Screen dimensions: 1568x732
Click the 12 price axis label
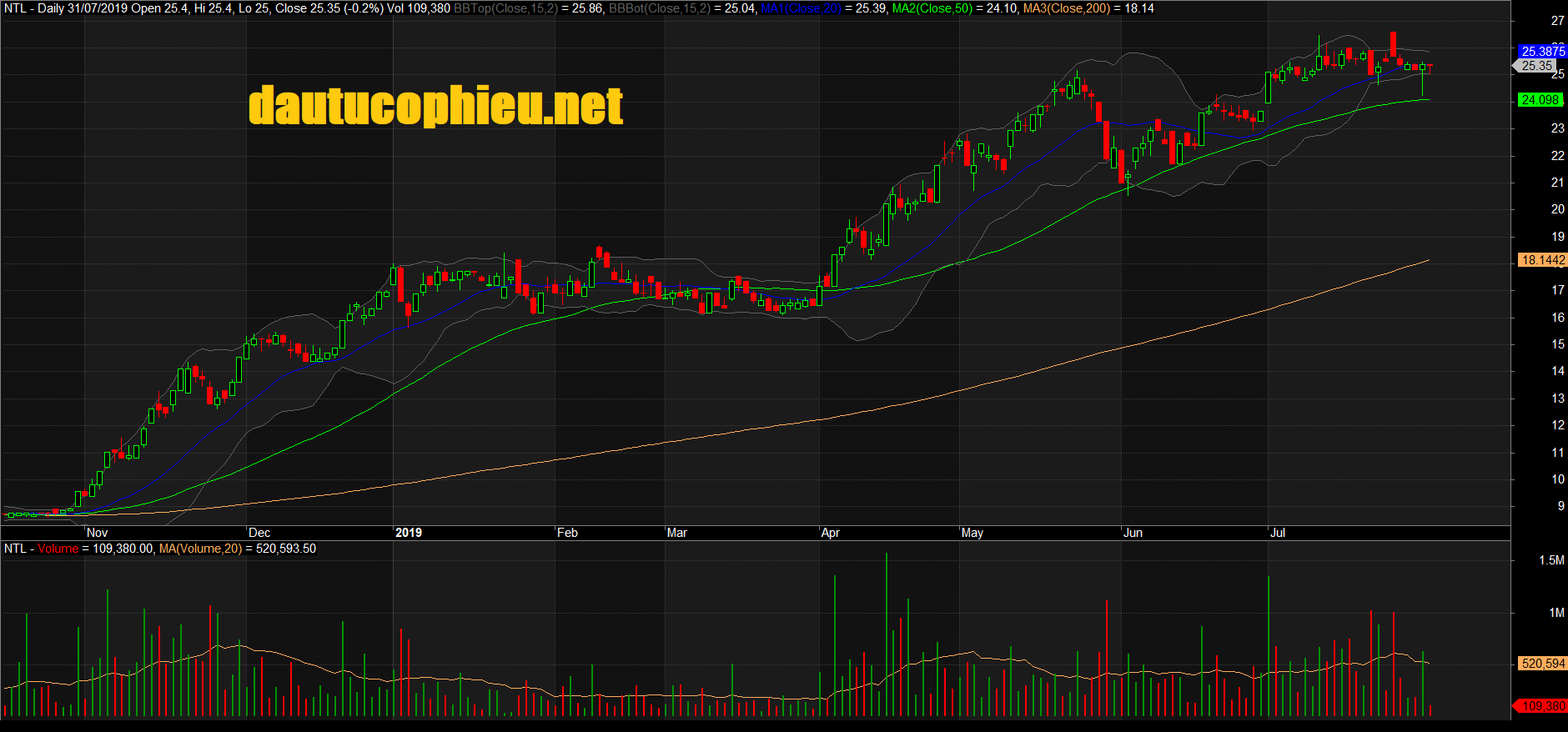pos(1557,425)
